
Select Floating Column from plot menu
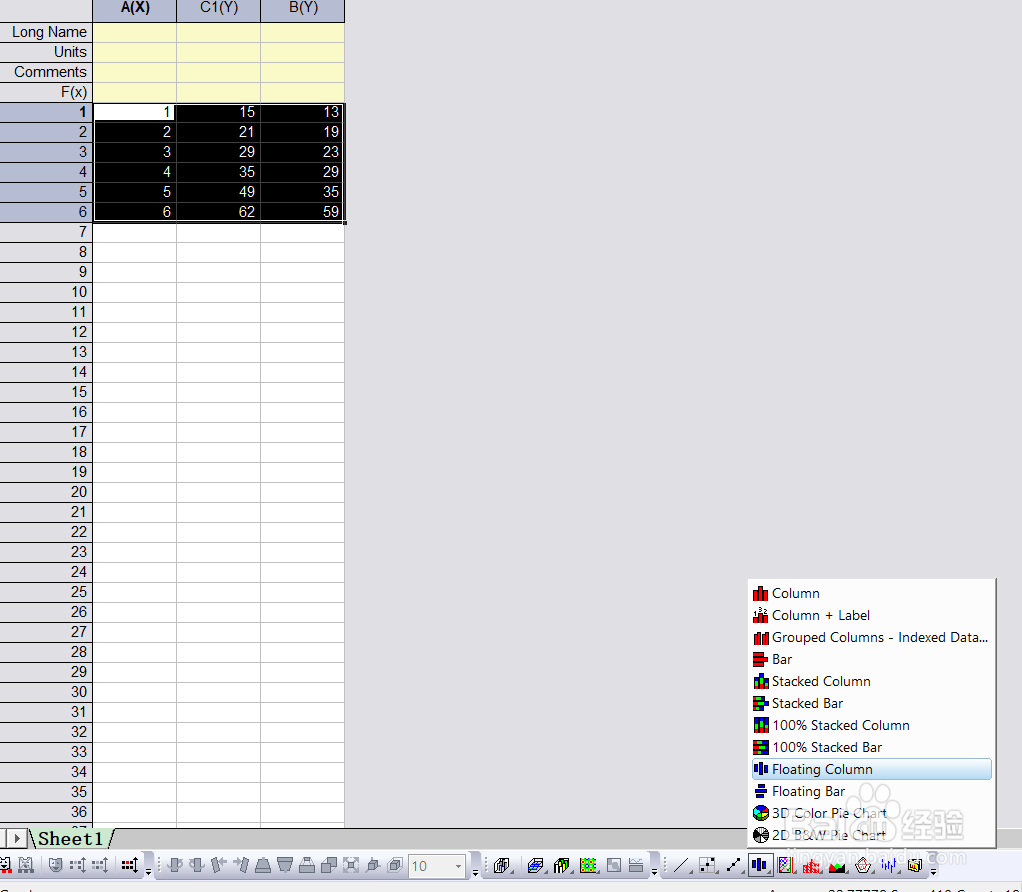coord(871,769)
